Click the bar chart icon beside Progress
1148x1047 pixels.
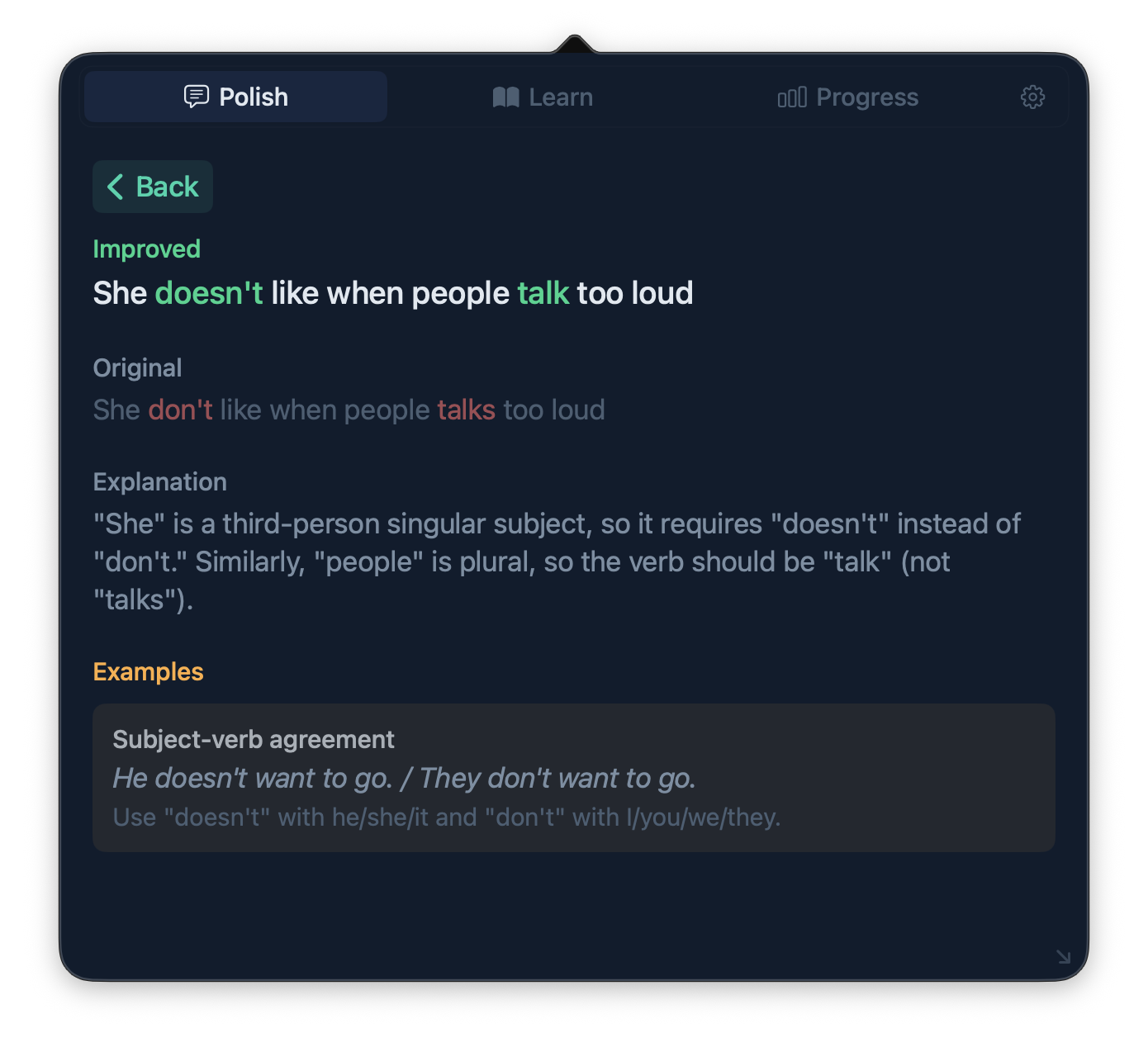coord(792,97)
